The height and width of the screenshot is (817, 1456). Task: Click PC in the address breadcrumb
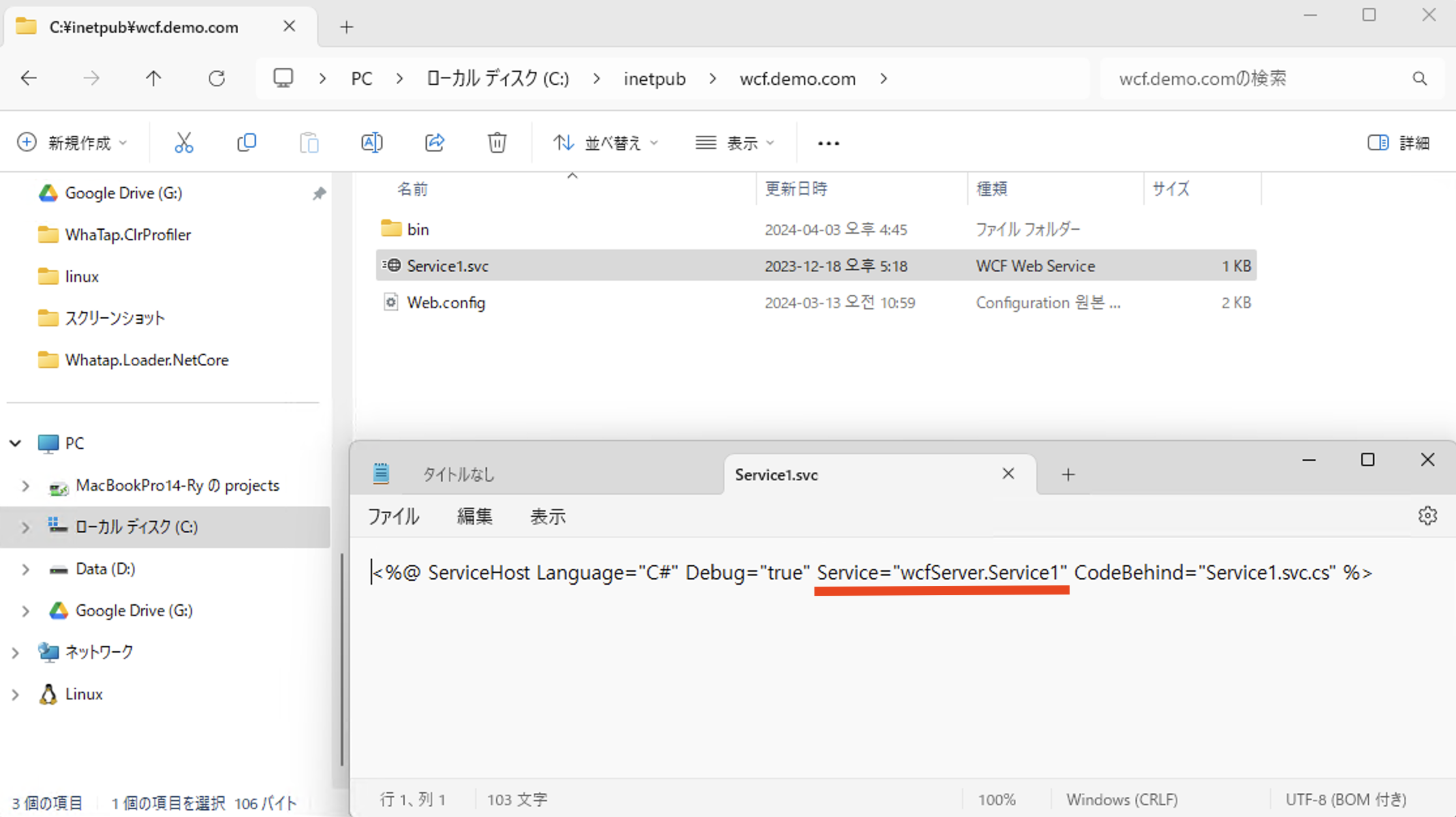point(362,78)
